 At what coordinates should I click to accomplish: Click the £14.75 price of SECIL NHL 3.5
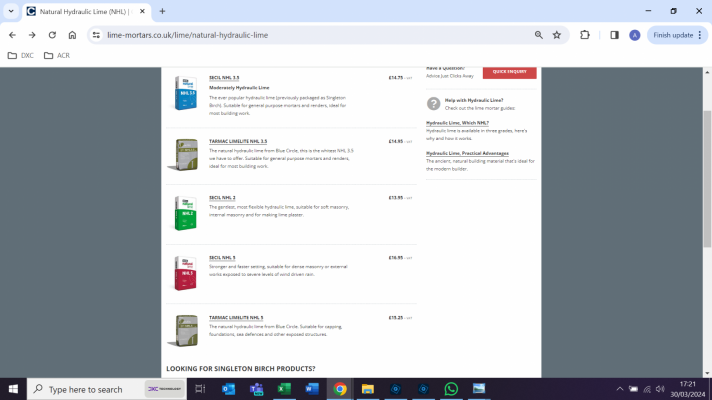click(x=396, y=78)
